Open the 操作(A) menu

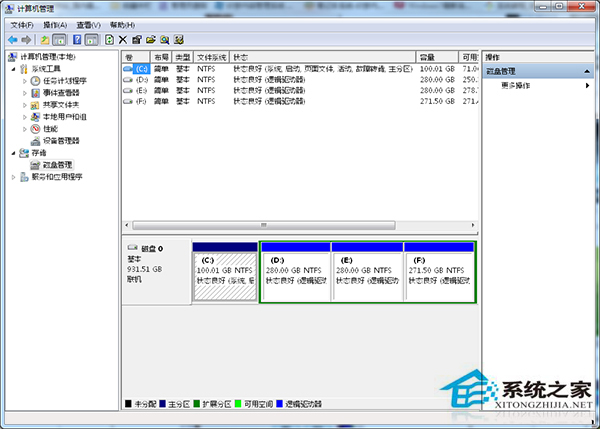tap(55, 25)
